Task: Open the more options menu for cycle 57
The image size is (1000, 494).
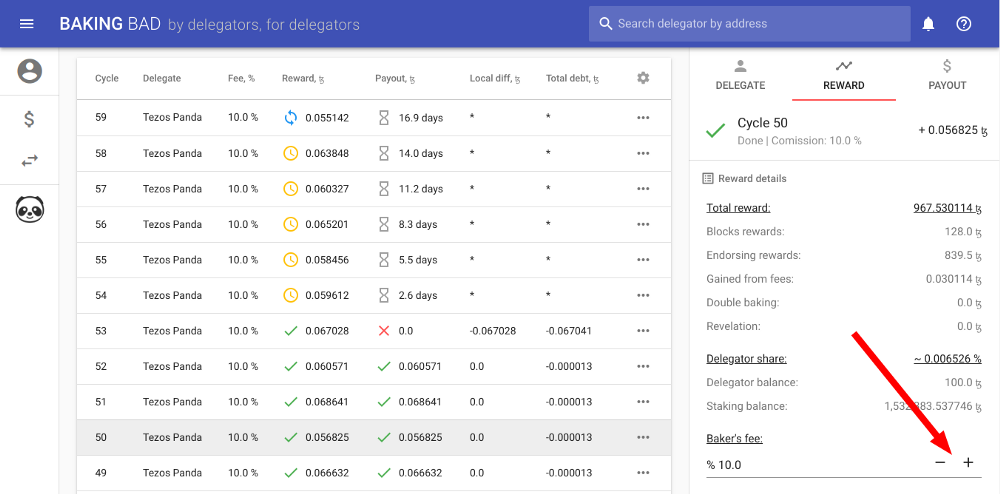Action: click(x=643, y=189)
